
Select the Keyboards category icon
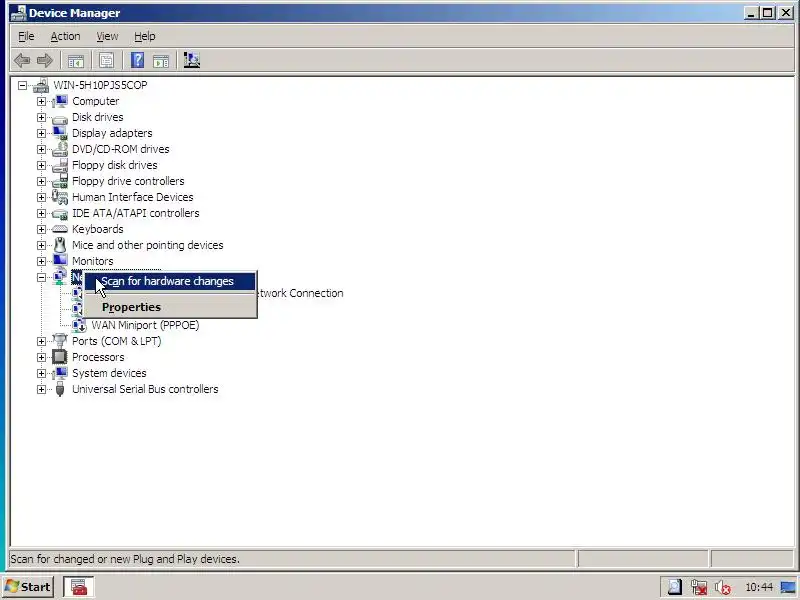tap(60, 229)
